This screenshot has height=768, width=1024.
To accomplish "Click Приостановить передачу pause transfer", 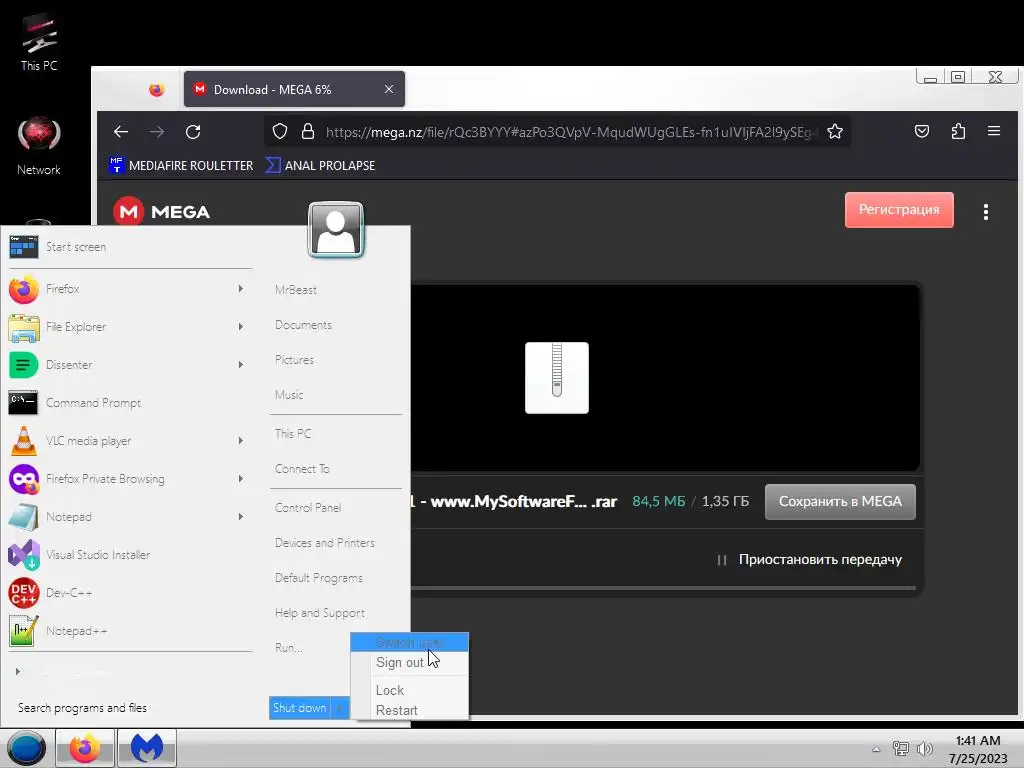I will click(810, 560).
